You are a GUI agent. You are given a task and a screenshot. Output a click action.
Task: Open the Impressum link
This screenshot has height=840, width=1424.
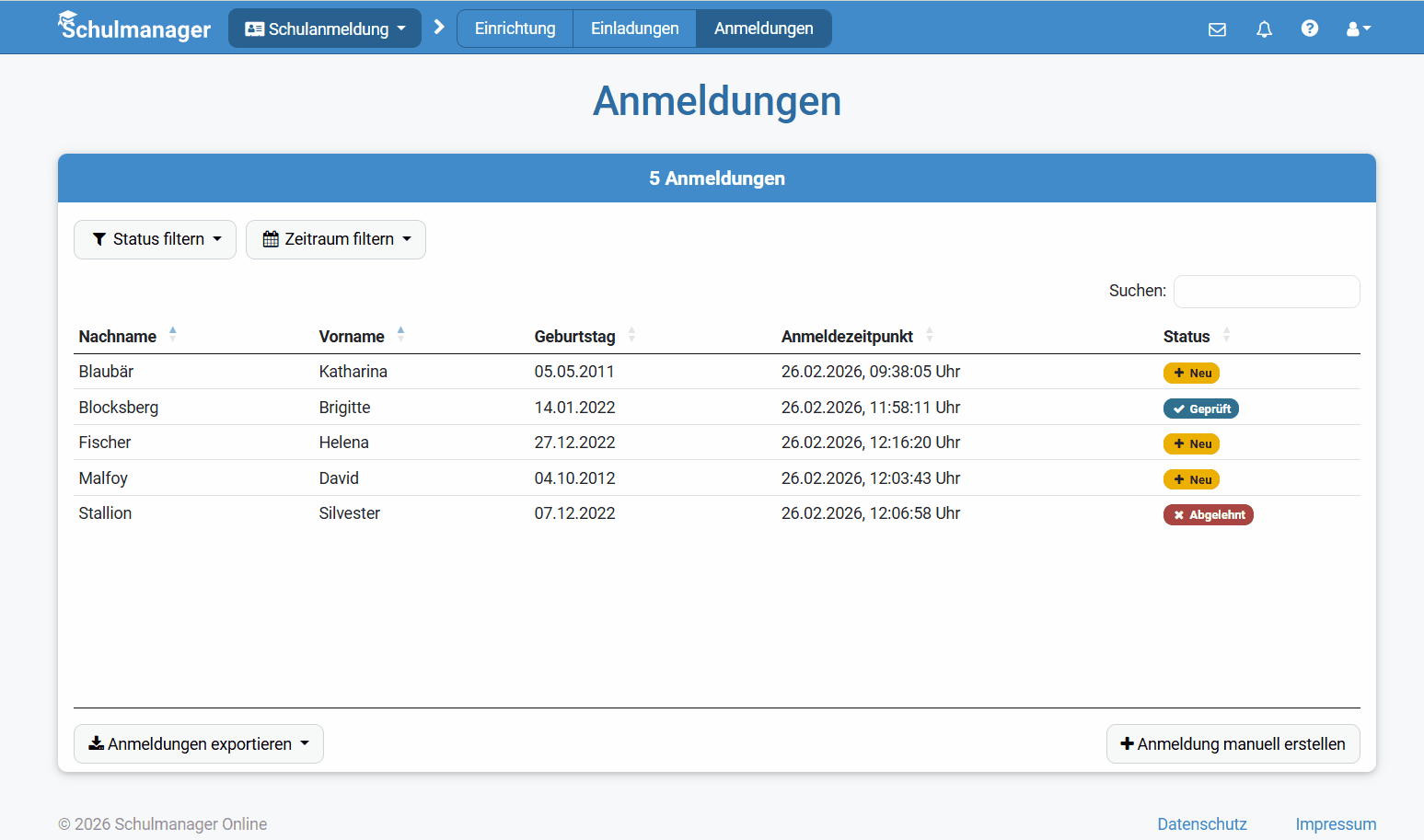tap(1336, 823)
